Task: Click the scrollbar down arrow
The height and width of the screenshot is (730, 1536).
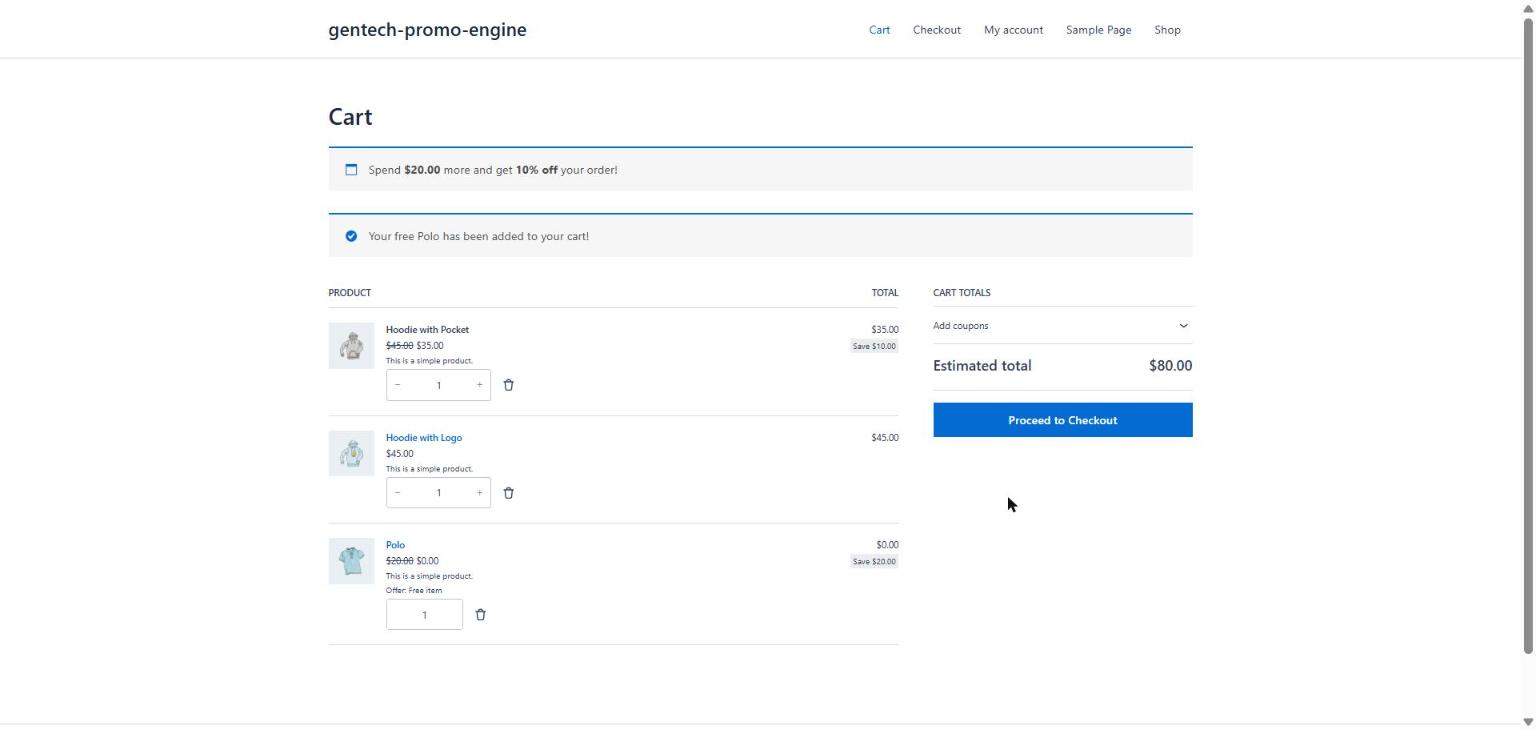Action: point(1528,722)
